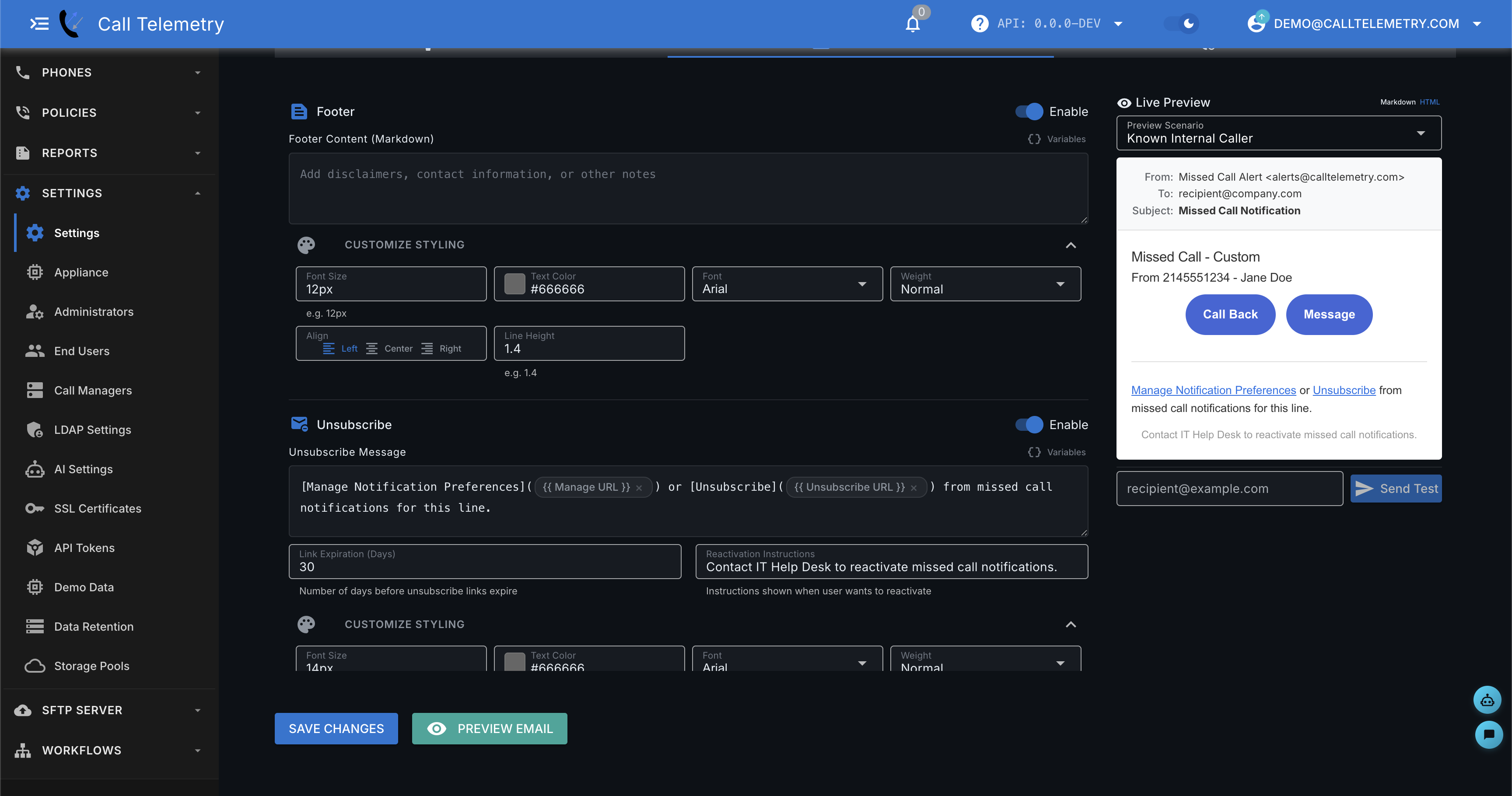Open the unsubscribe Text Color swatch
This screenshot has height=796, width=1512.
(515, 662)
